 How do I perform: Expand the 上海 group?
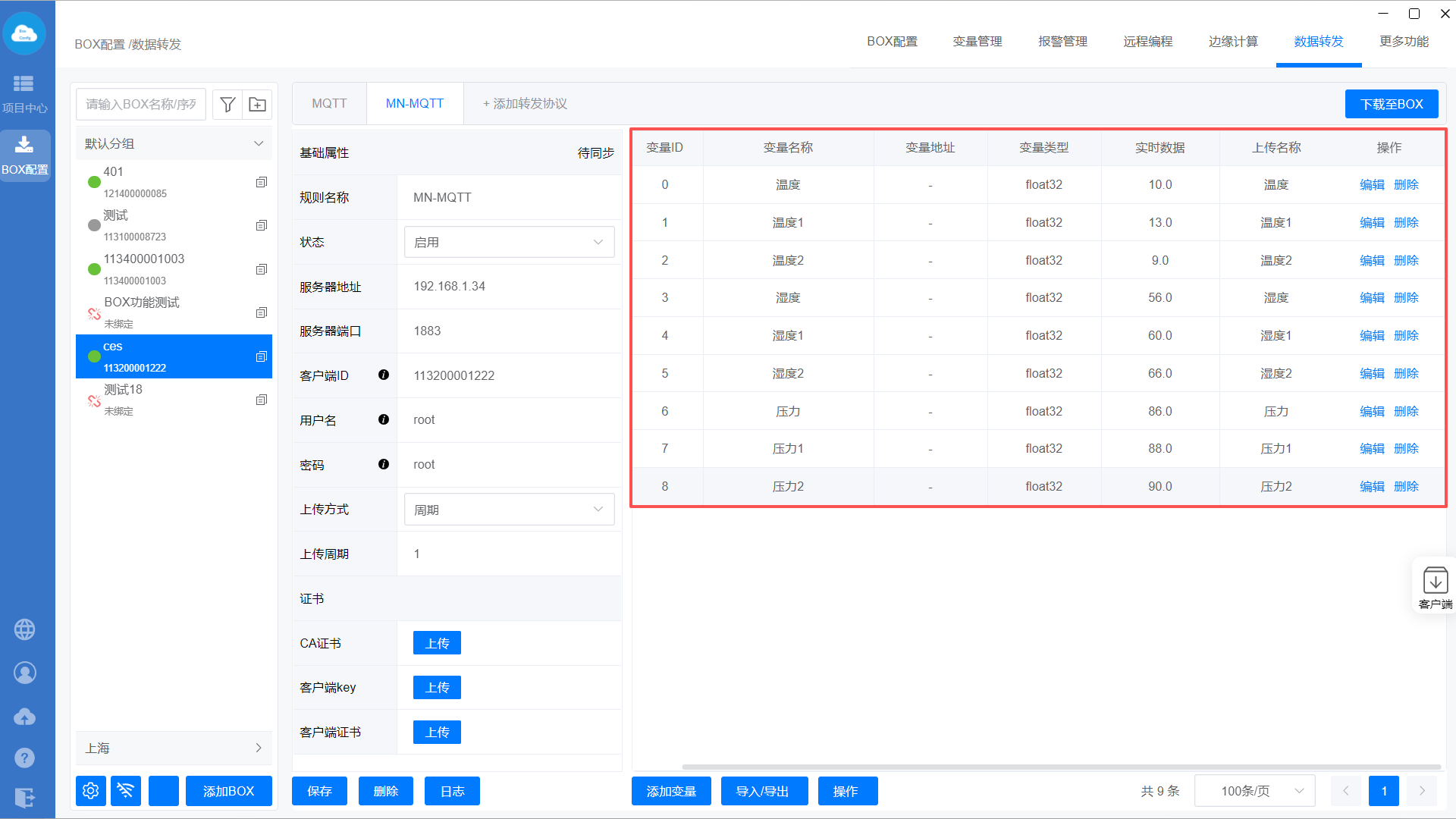tap(259, 748)
